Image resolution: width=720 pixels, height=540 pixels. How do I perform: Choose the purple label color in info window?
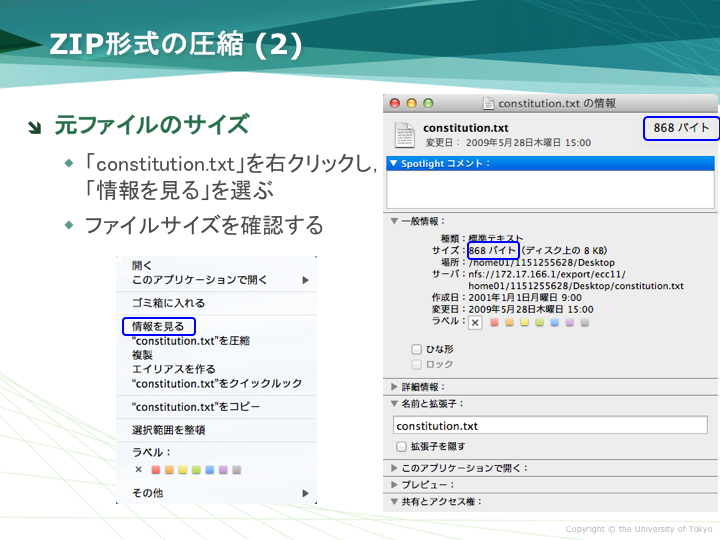(x=570, y=322)
